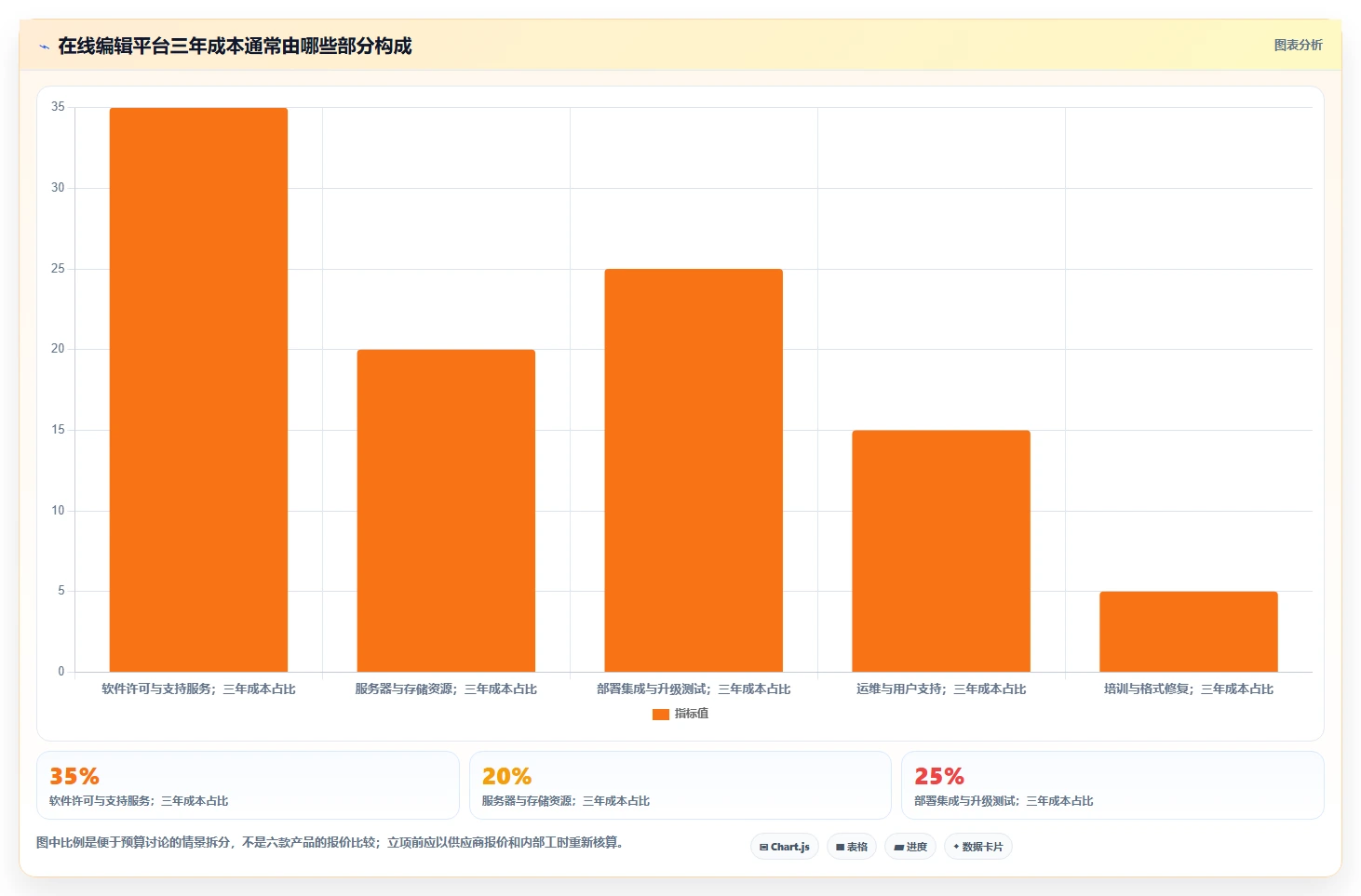This screenshot has height=896, width=1361.
Task: Open the 35% data card
Action: tap(248, 785)
